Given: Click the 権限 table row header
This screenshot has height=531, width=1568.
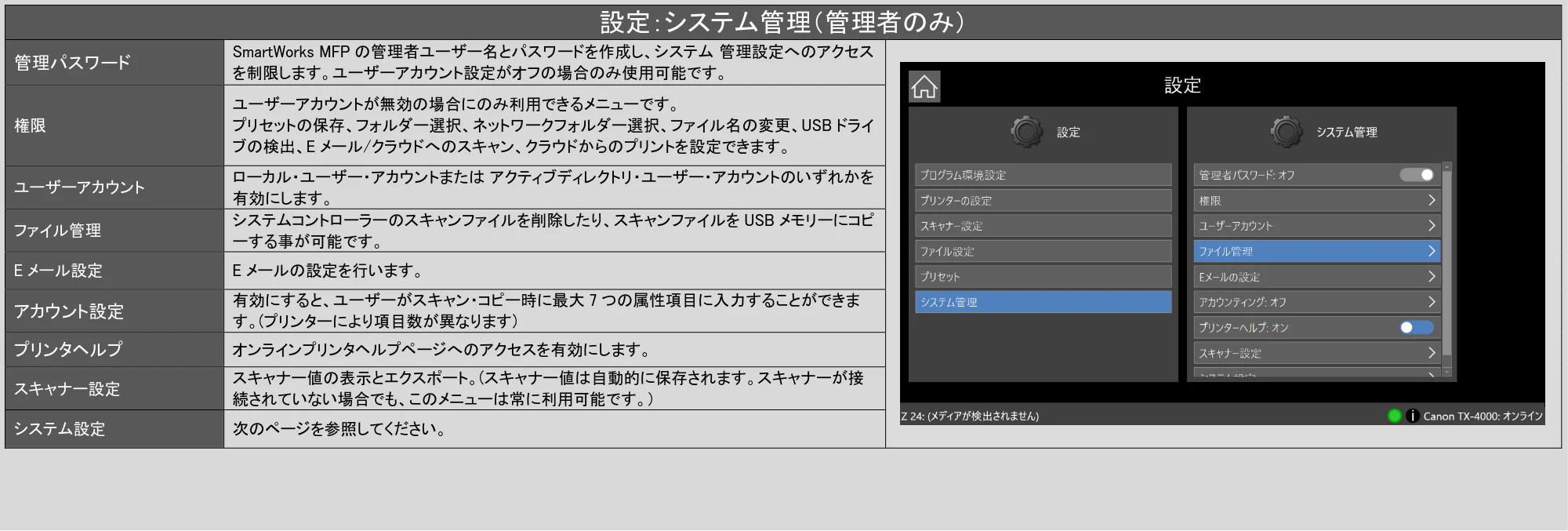Looking at the screenshot, I should pos(114,125).
